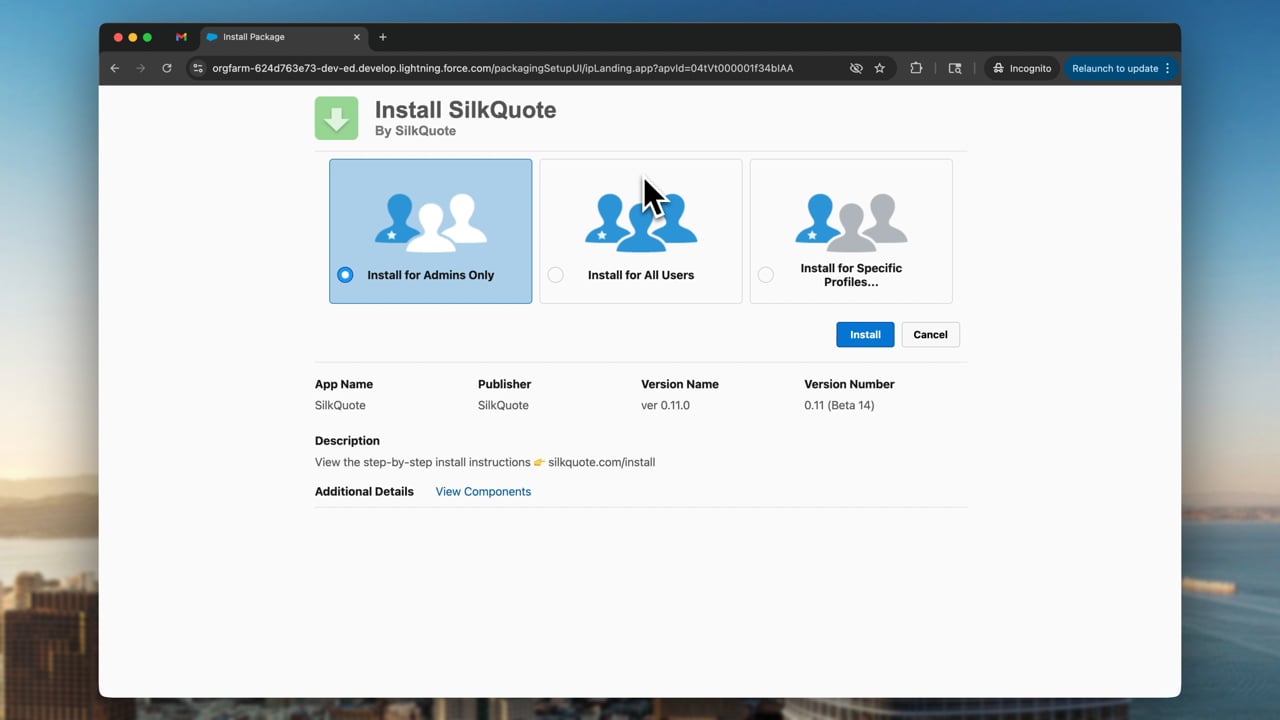Click the back navigation arrow
Screen dimensions: 1280x720
[114, 68]
